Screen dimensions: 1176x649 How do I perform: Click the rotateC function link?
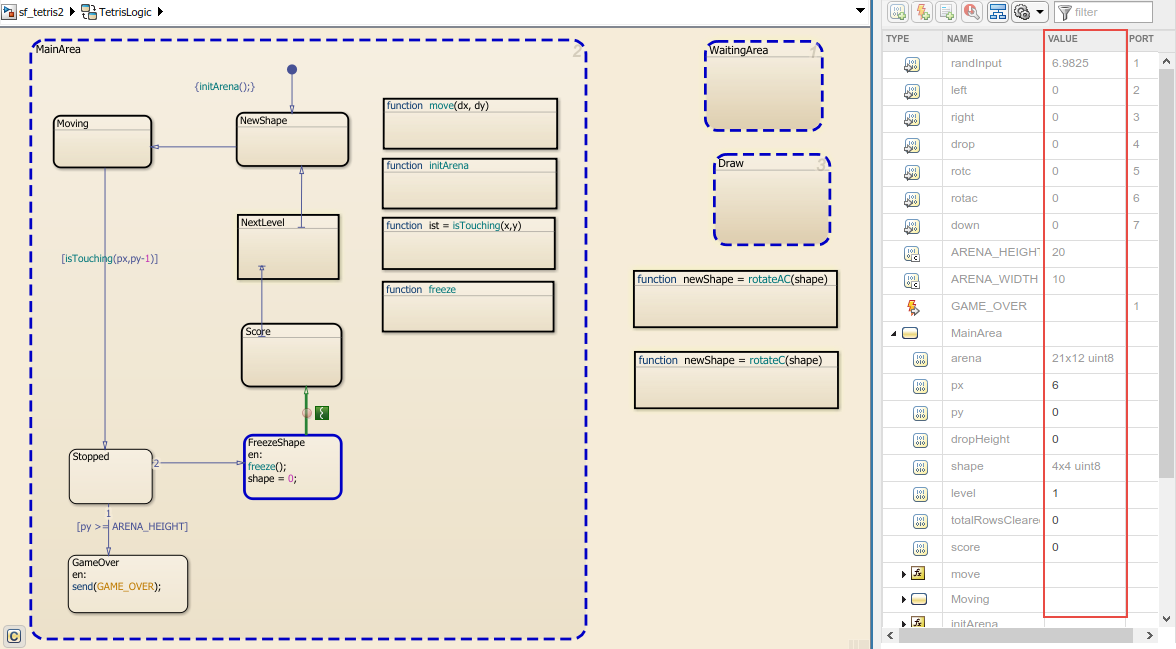tap(767, 360)
